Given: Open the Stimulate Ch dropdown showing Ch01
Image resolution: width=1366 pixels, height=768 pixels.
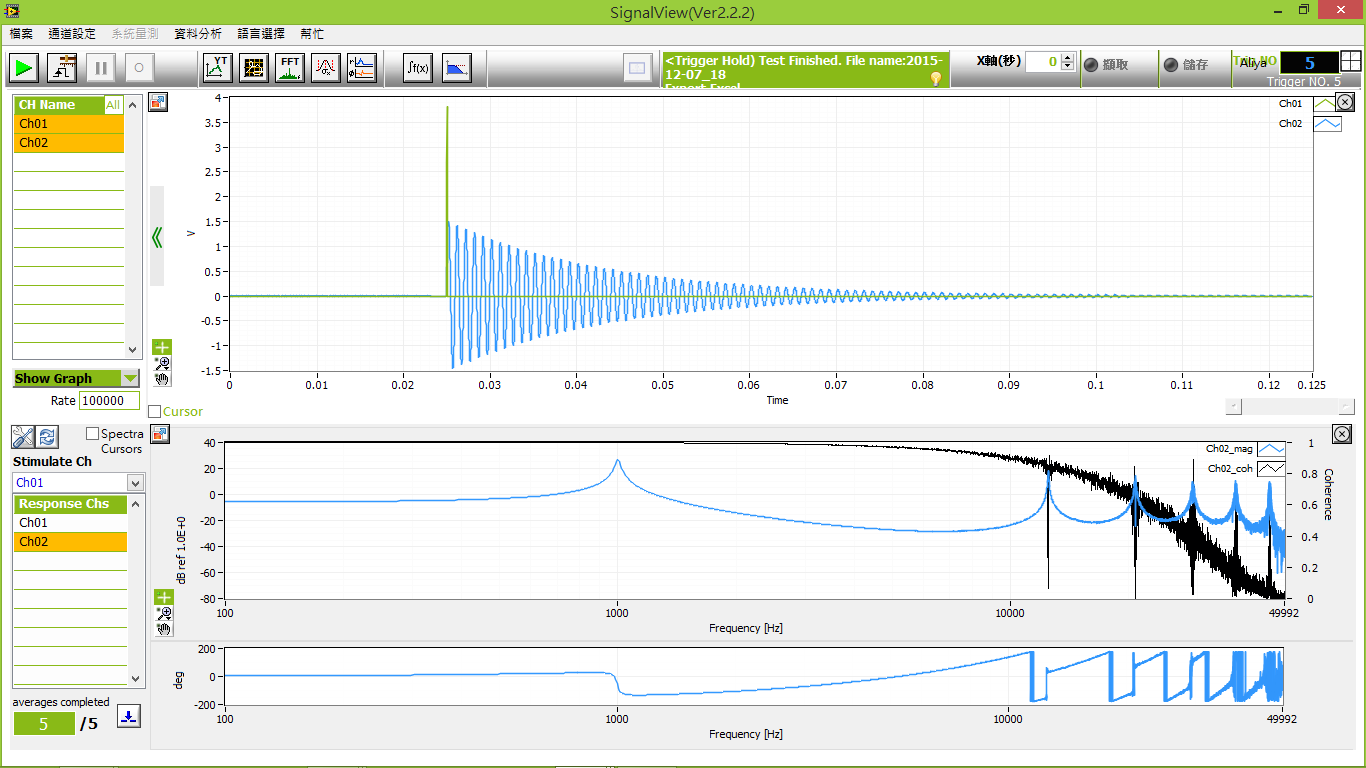Looking at the screenshot, I should 79,482.
